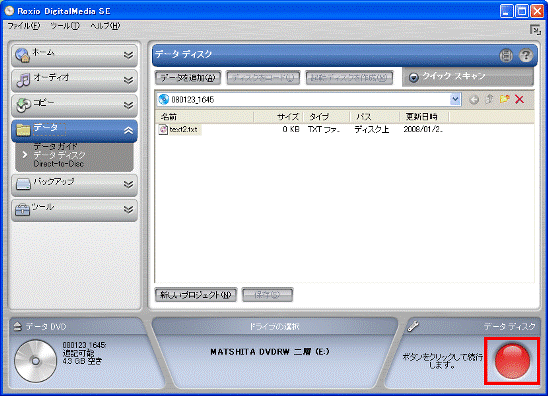
Task: Click the help question mark icon
Action: click(525, 56)
